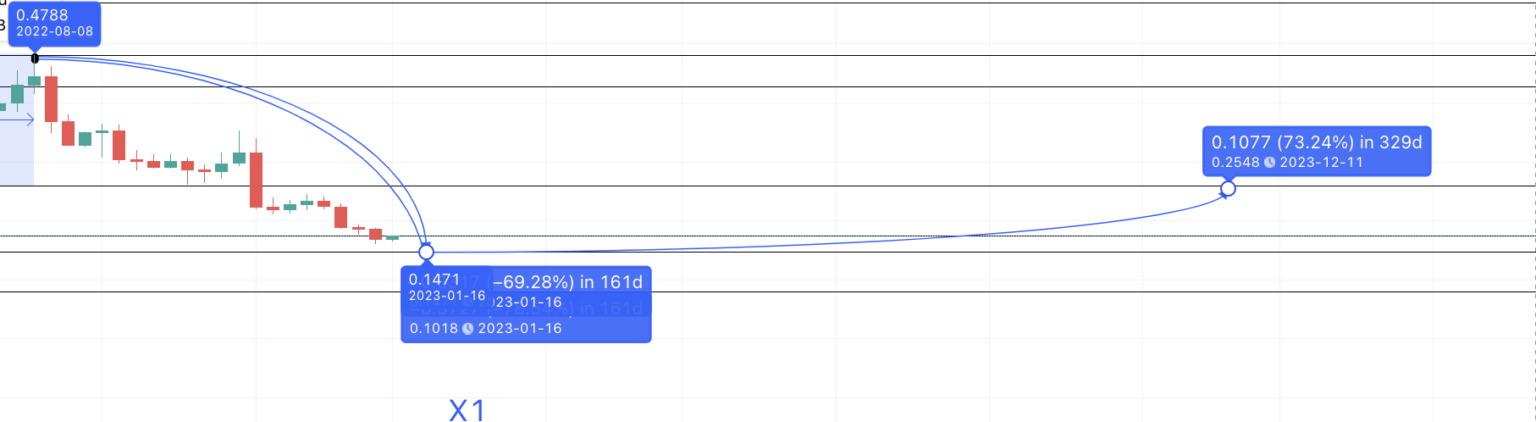Select the 0.1077 (73.24%) in 329d label
1536x422 pixels.
[x=1316, y=143]
